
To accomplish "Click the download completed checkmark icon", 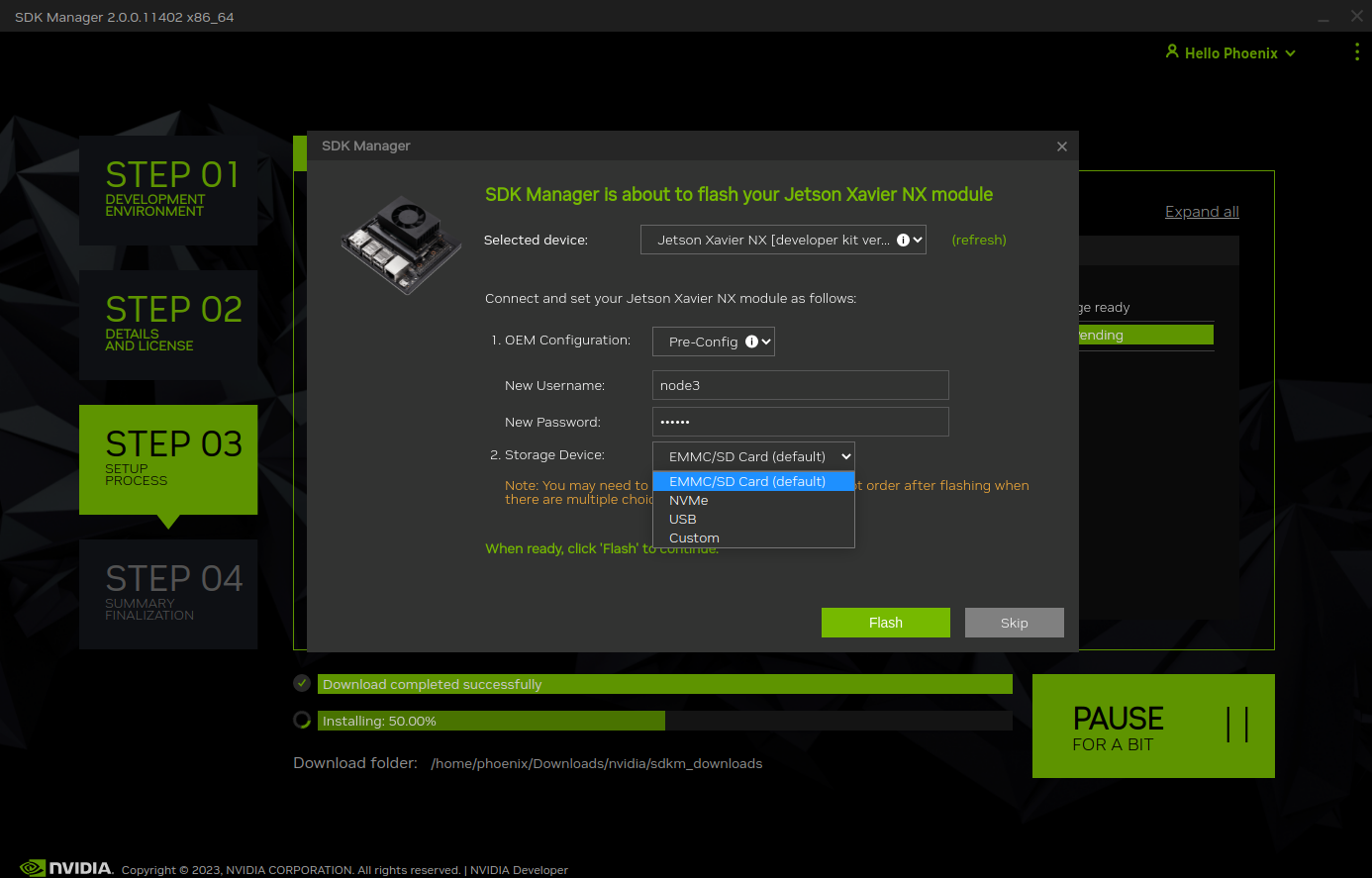I will (302, 683).
